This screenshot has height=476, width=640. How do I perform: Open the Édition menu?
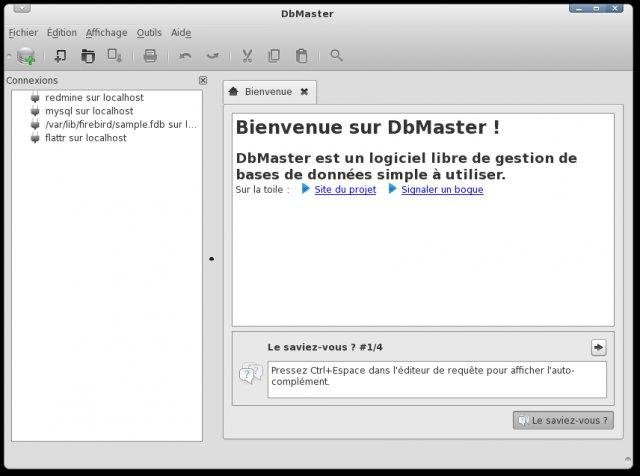[62, 33]
